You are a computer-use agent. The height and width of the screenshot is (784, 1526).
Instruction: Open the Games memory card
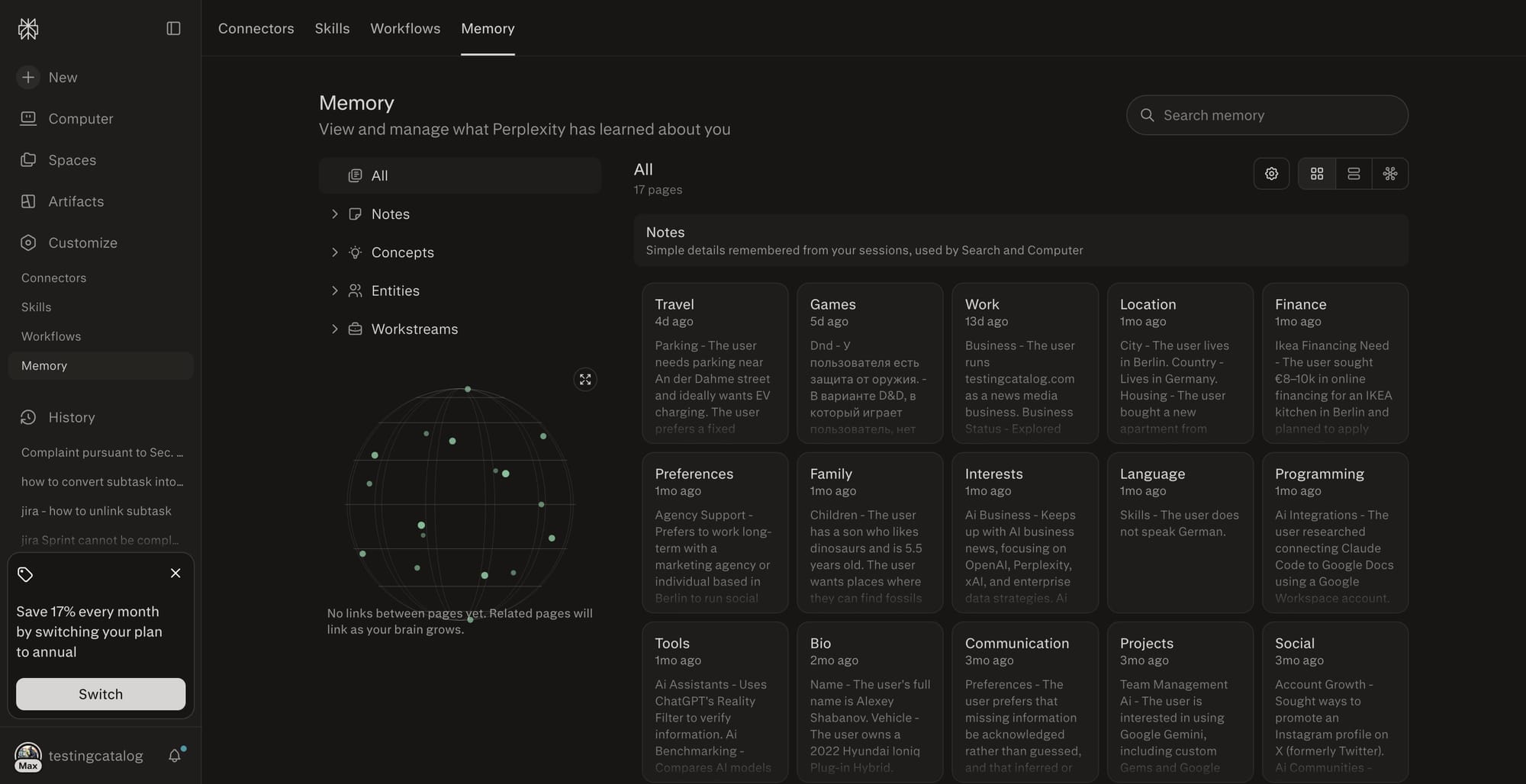(x=870, y=363)
